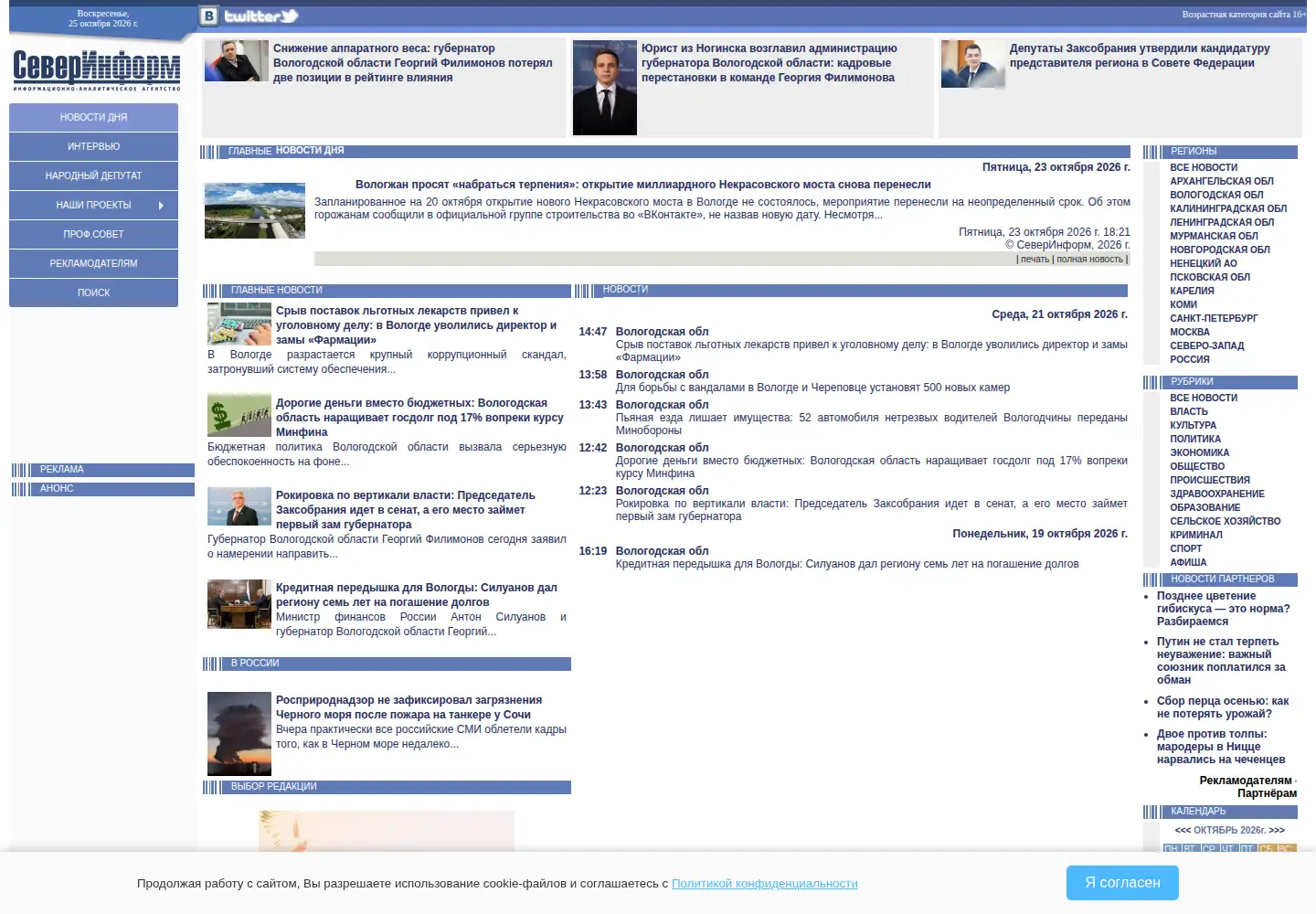Open АФИША rubric
The image size is (1316, 914).
click(1188, 562)
